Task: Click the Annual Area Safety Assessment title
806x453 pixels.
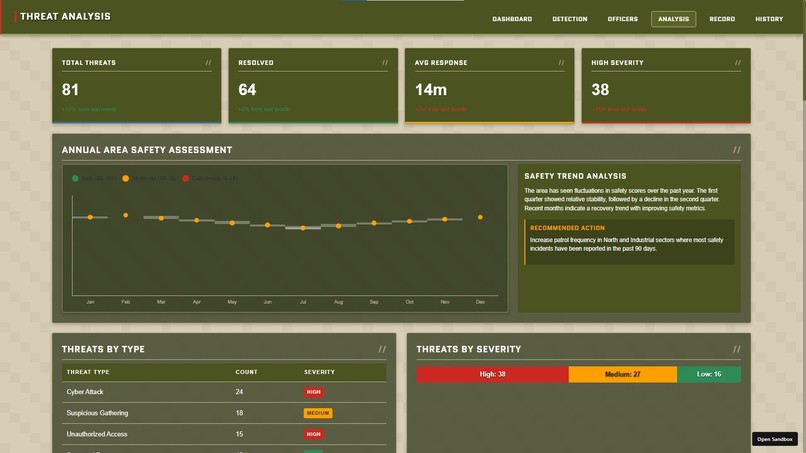Action: (x=147, y=150)
